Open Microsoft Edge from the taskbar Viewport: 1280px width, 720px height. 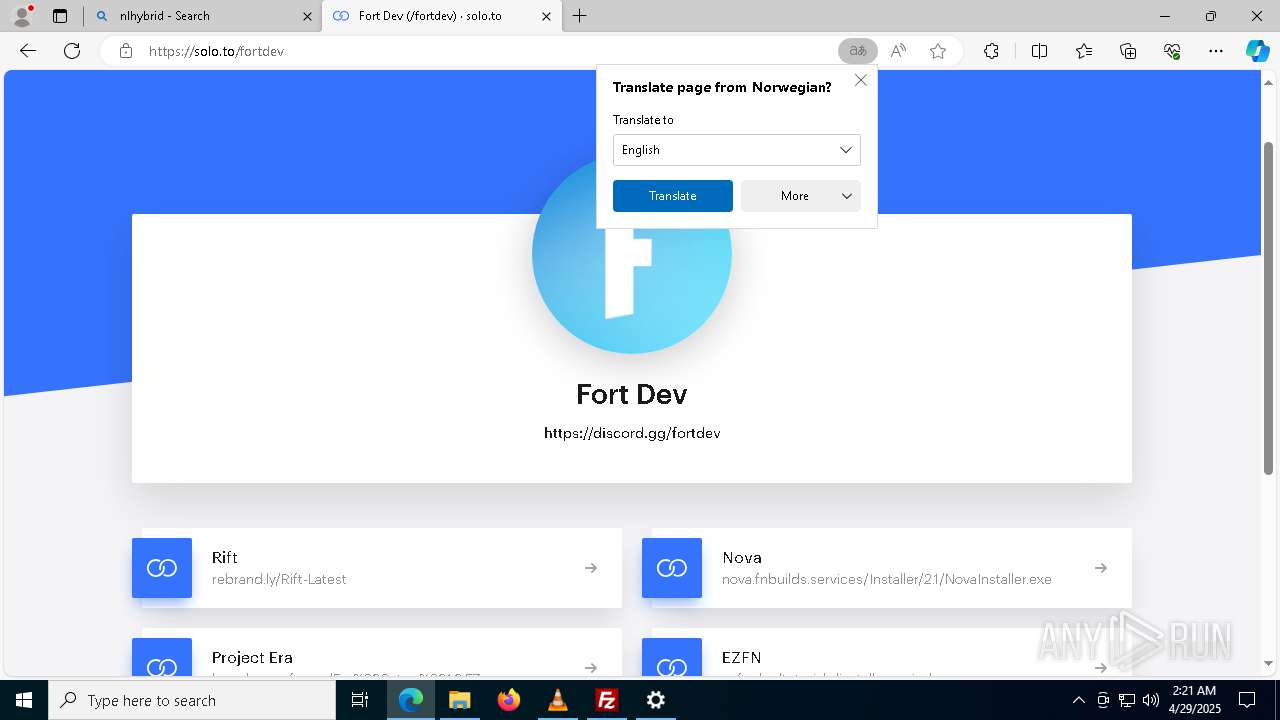click(410, 700)
